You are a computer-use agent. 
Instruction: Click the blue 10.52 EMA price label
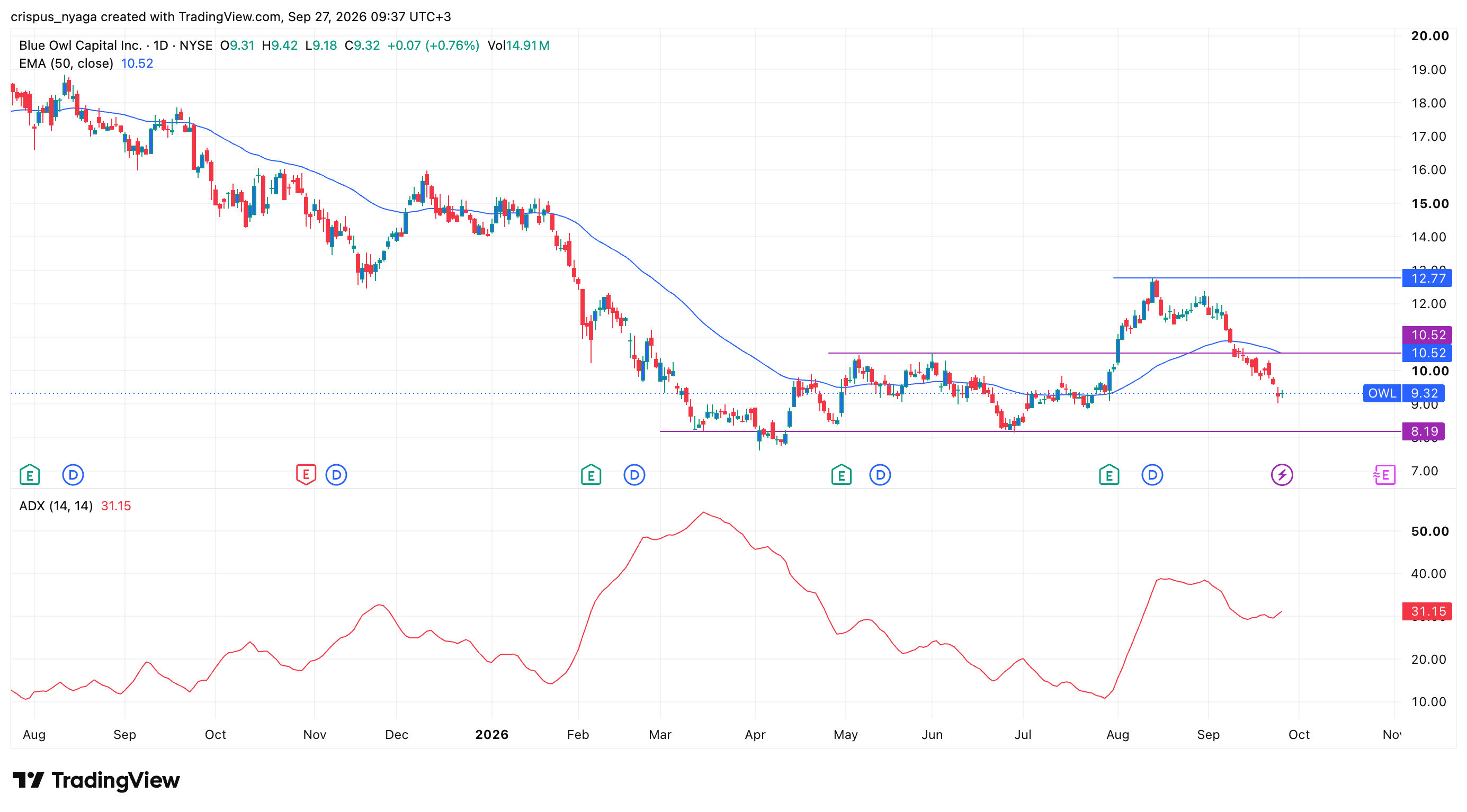[1427, 353]
